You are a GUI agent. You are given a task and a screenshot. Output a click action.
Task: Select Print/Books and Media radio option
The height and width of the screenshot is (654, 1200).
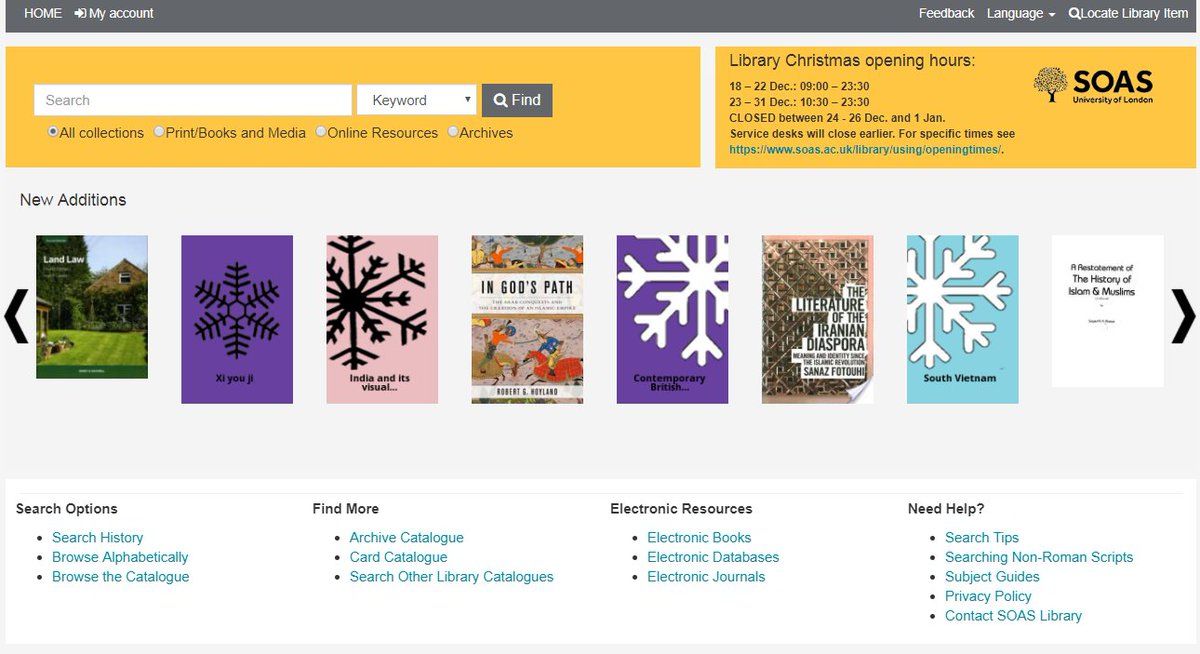coord(159,131)
